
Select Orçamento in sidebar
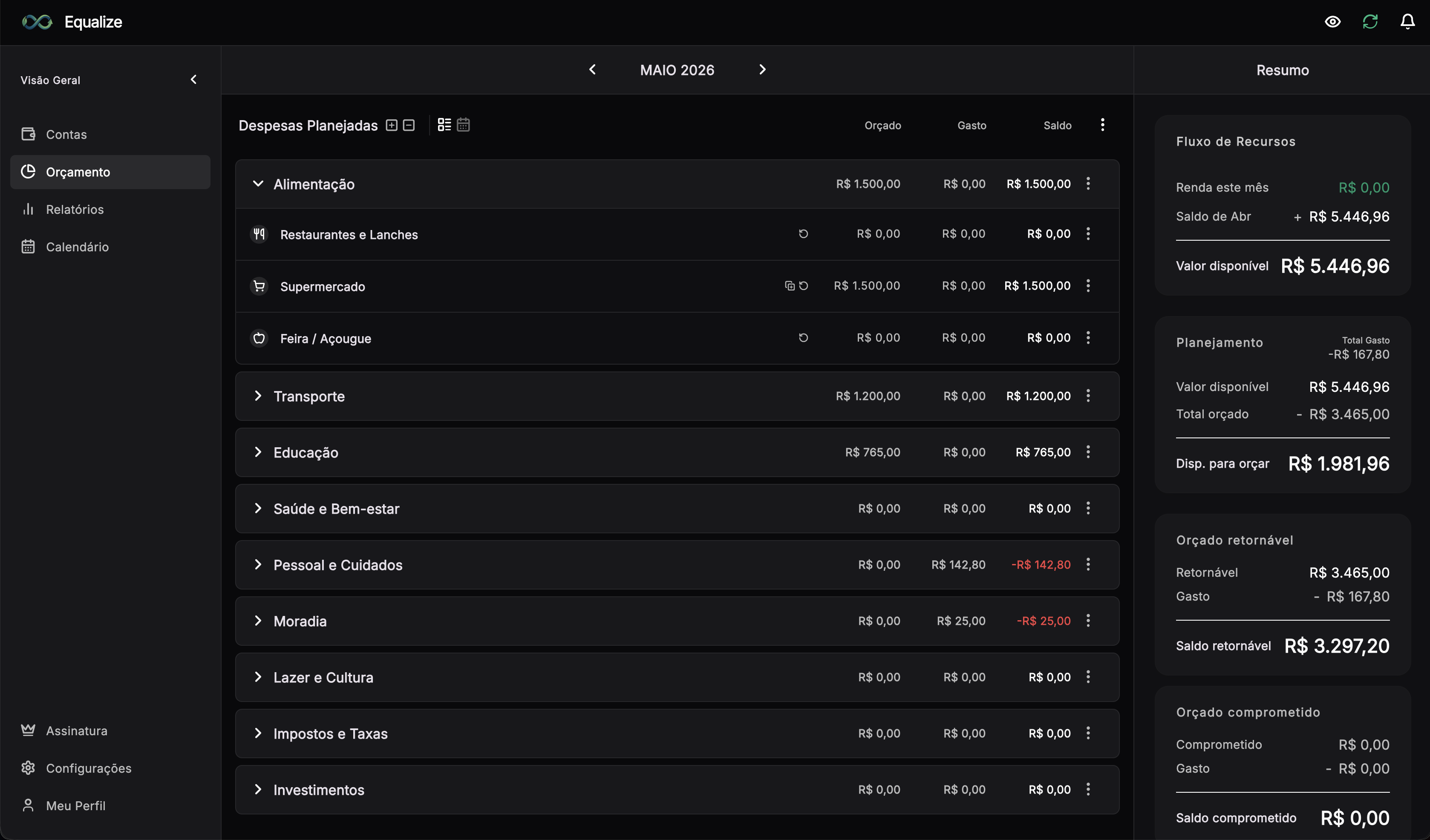coord(110,172)
